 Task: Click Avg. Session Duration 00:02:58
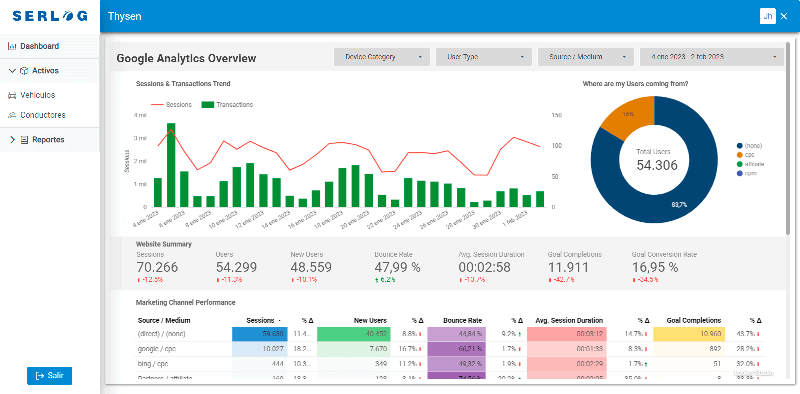point(484,267)
